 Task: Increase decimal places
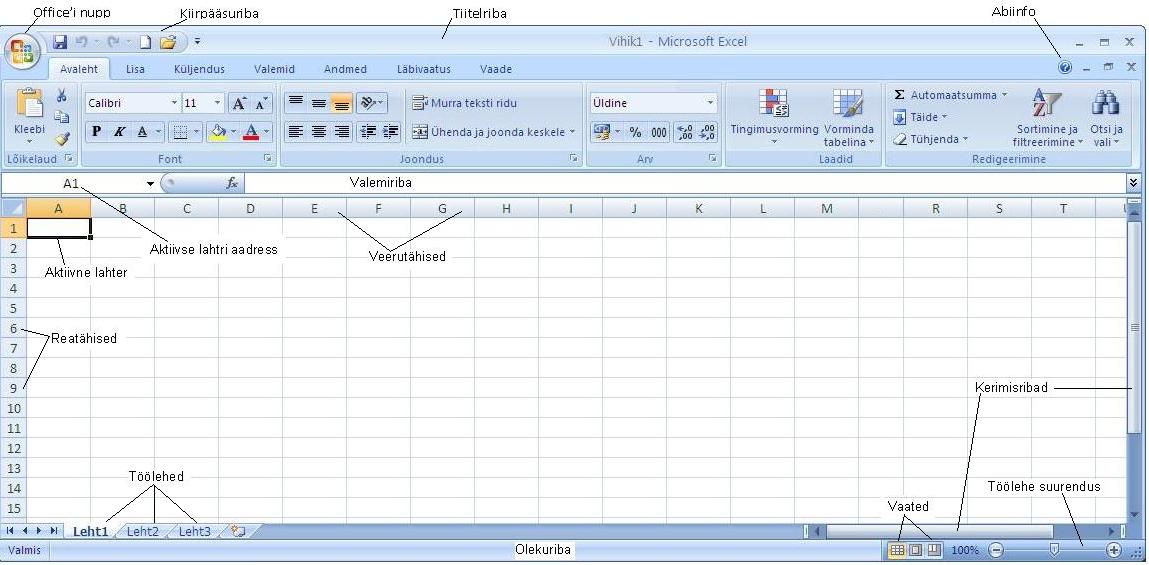(x=684, y=133)
